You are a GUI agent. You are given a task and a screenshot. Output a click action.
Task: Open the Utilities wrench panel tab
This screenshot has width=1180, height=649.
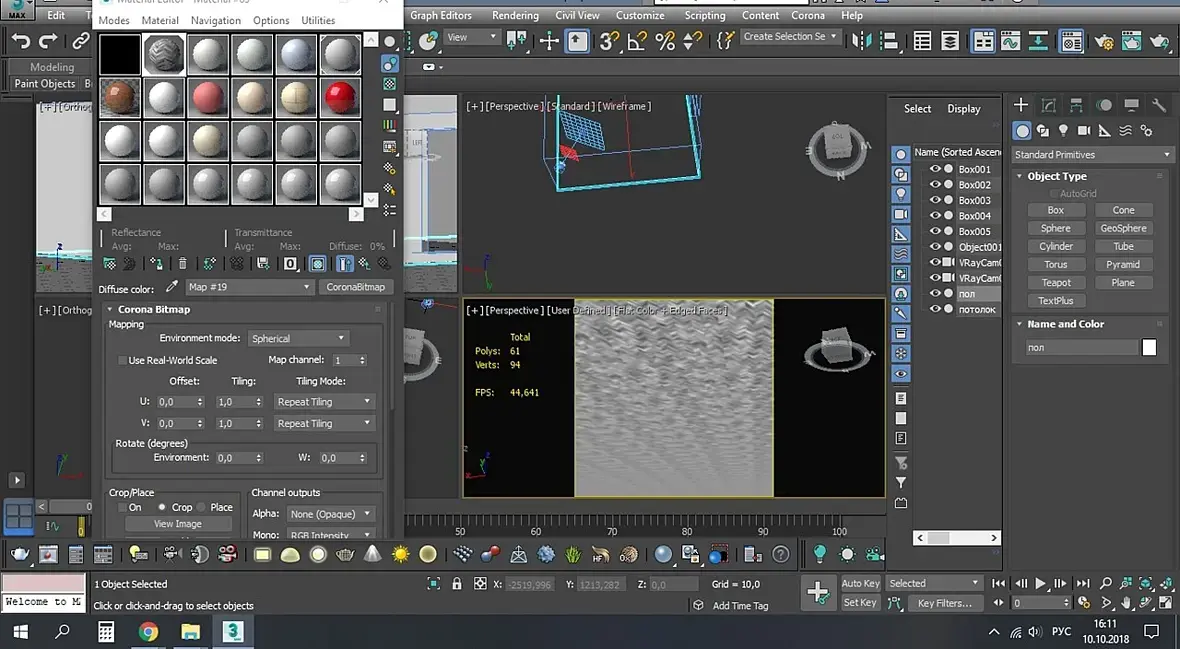pos(1159,105)
